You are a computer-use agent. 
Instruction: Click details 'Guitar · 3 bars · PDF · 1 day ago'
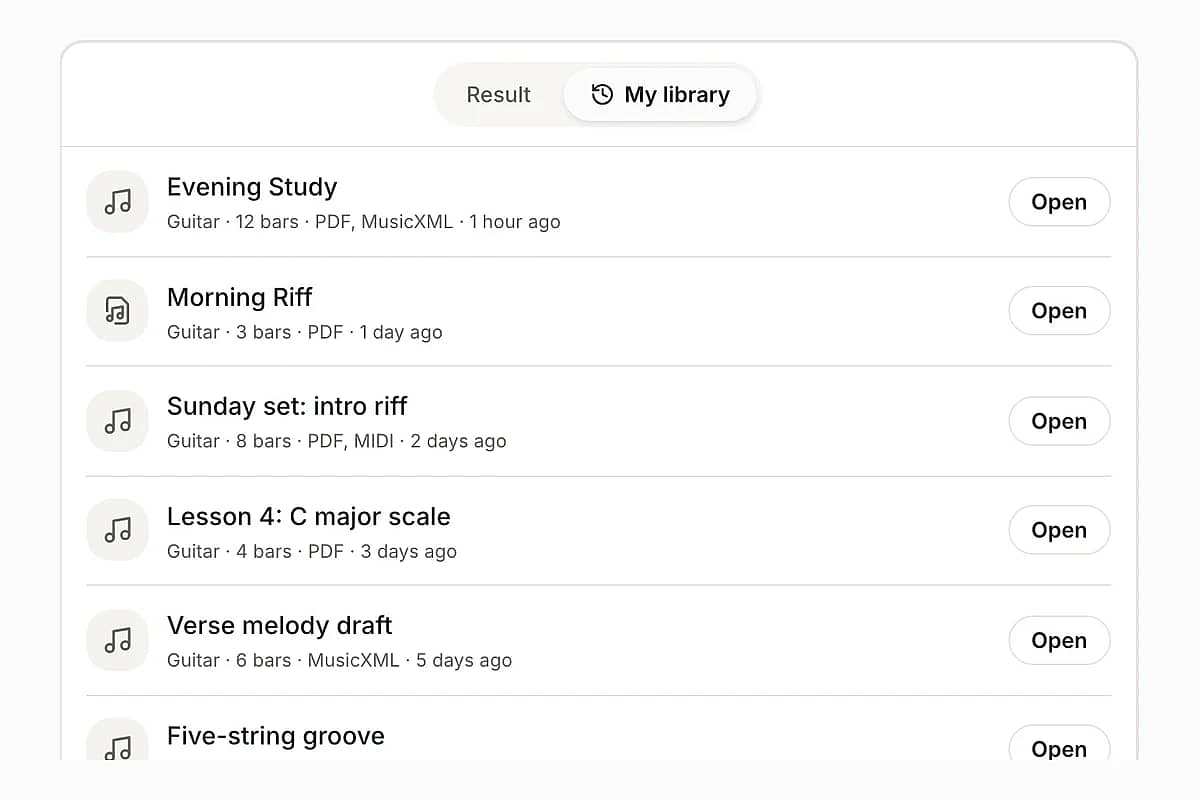pos(305,332)
